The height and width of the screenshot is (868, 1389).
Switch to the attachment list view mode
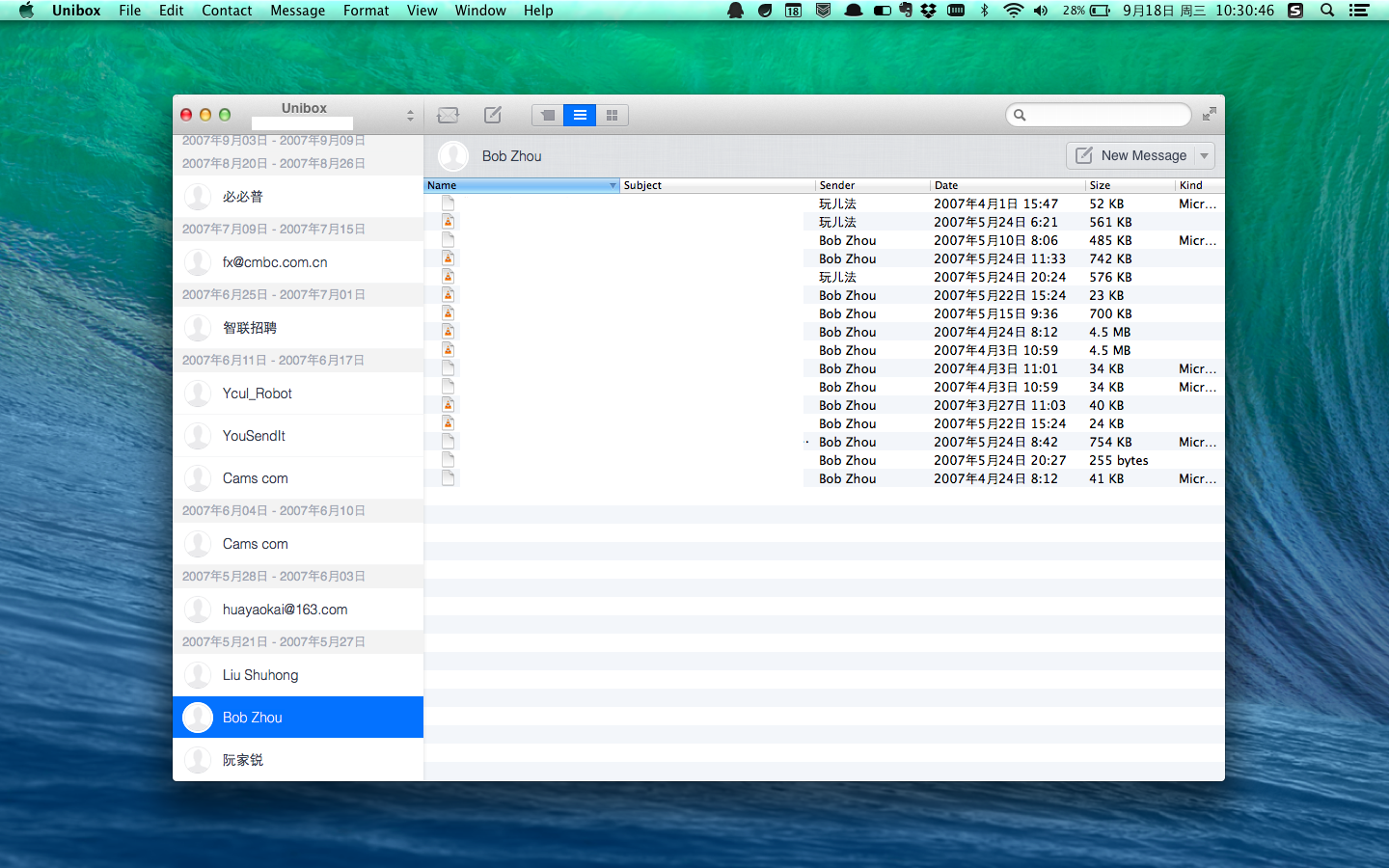pos(580,116)
